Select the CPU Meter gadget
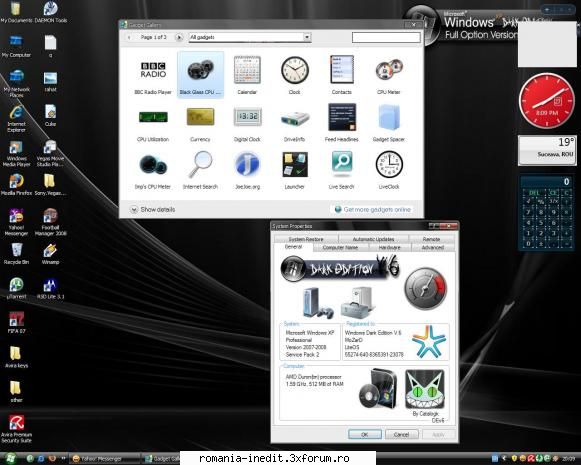 [389, 75]
